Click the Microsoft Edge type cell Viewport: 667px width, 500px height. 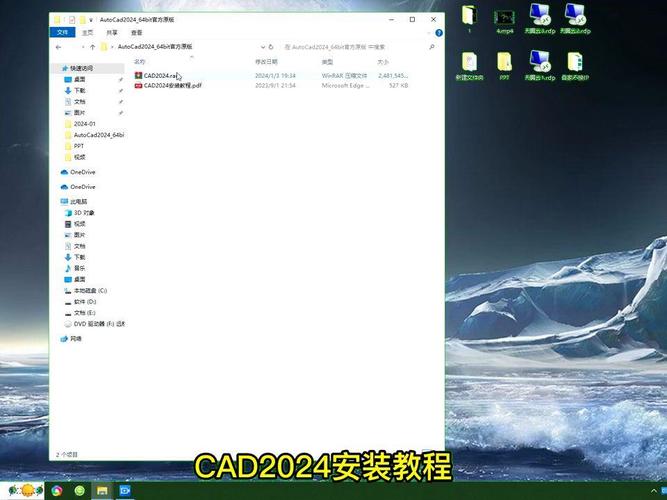[x=345, y=86]
